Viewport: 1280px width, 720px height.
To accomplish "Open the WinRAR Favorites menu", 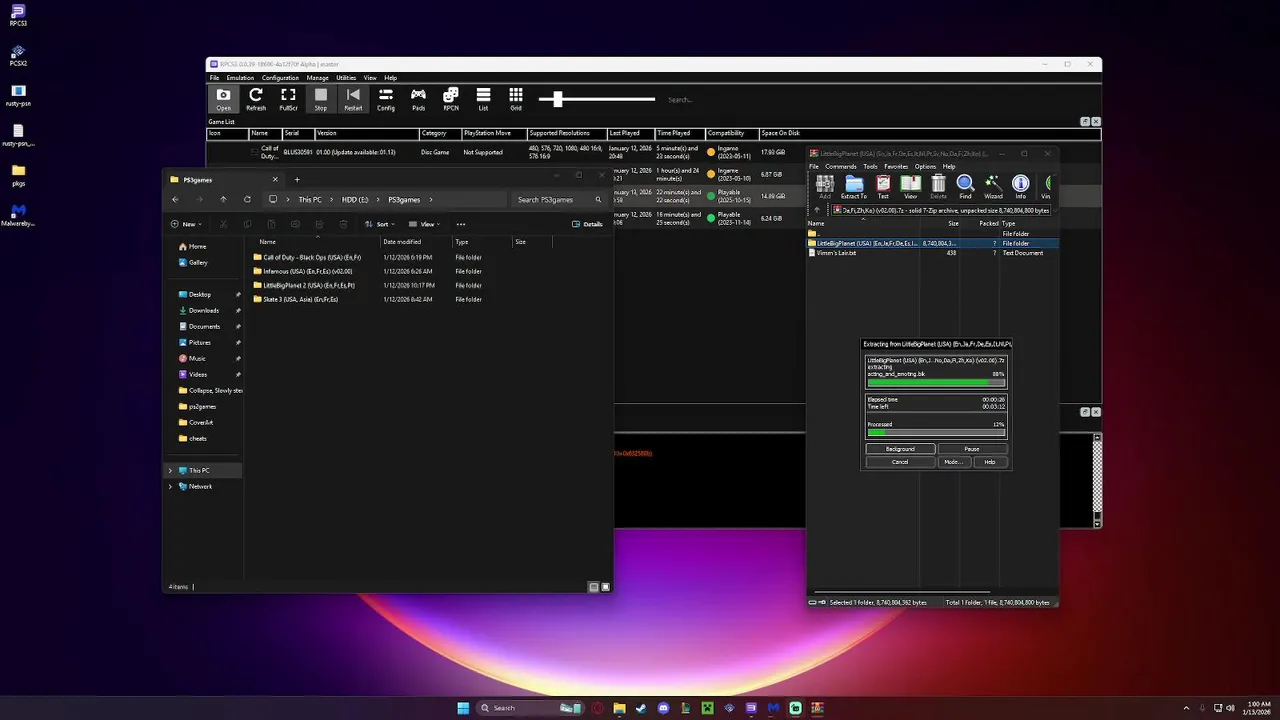I will 896,167.
